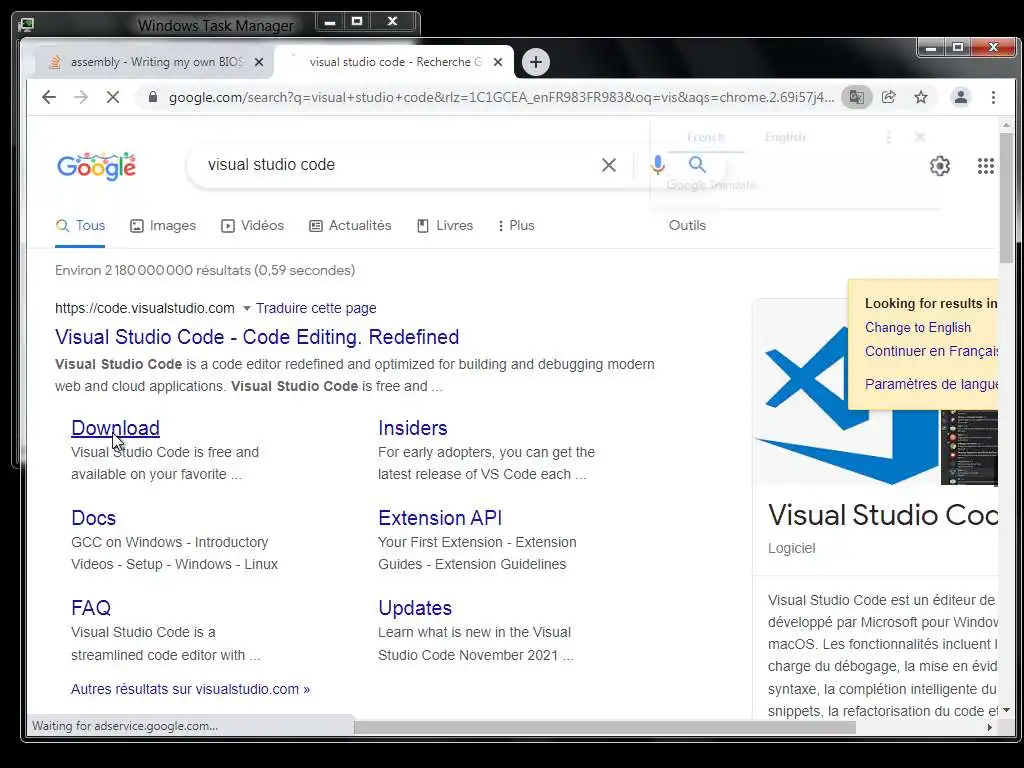
Task: Switch to assembly - Writing my own BIOS tab
Action: point(152,62)
